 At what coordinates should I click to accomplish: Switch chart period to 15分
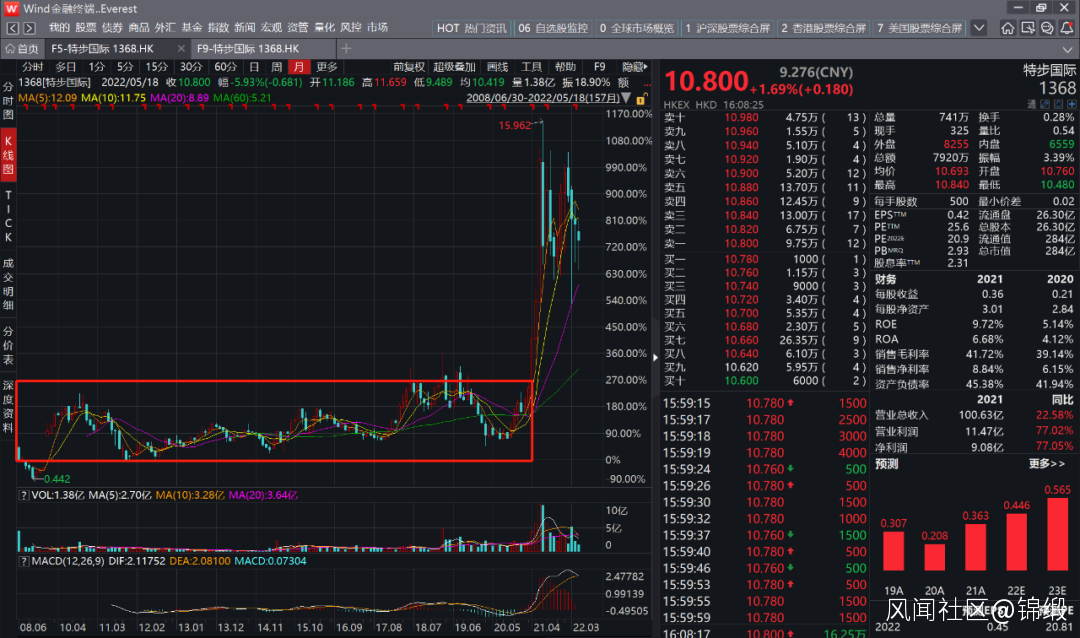(x=156, y=67)
